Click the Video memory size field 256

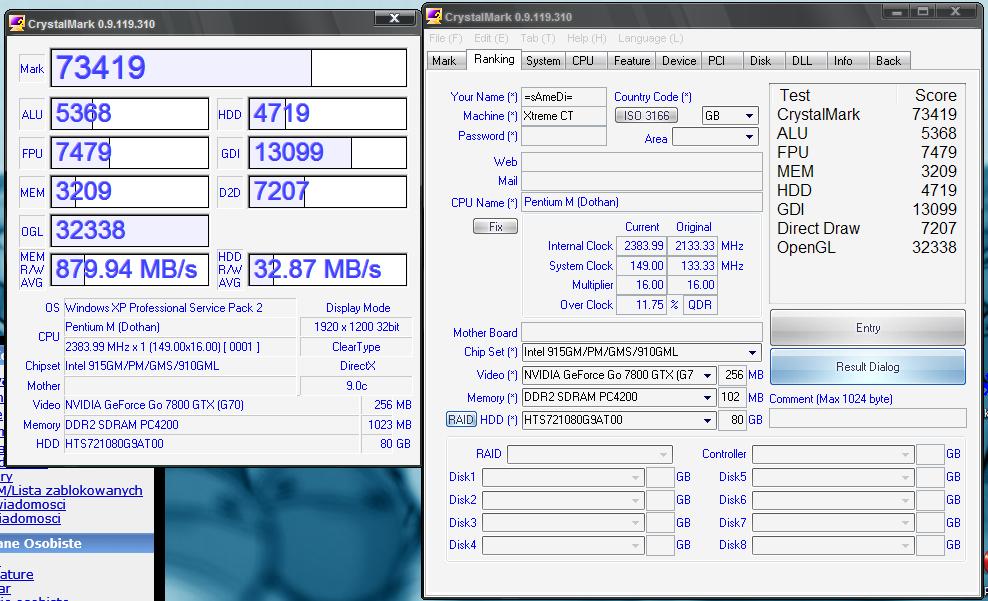[x=732, y=375]
